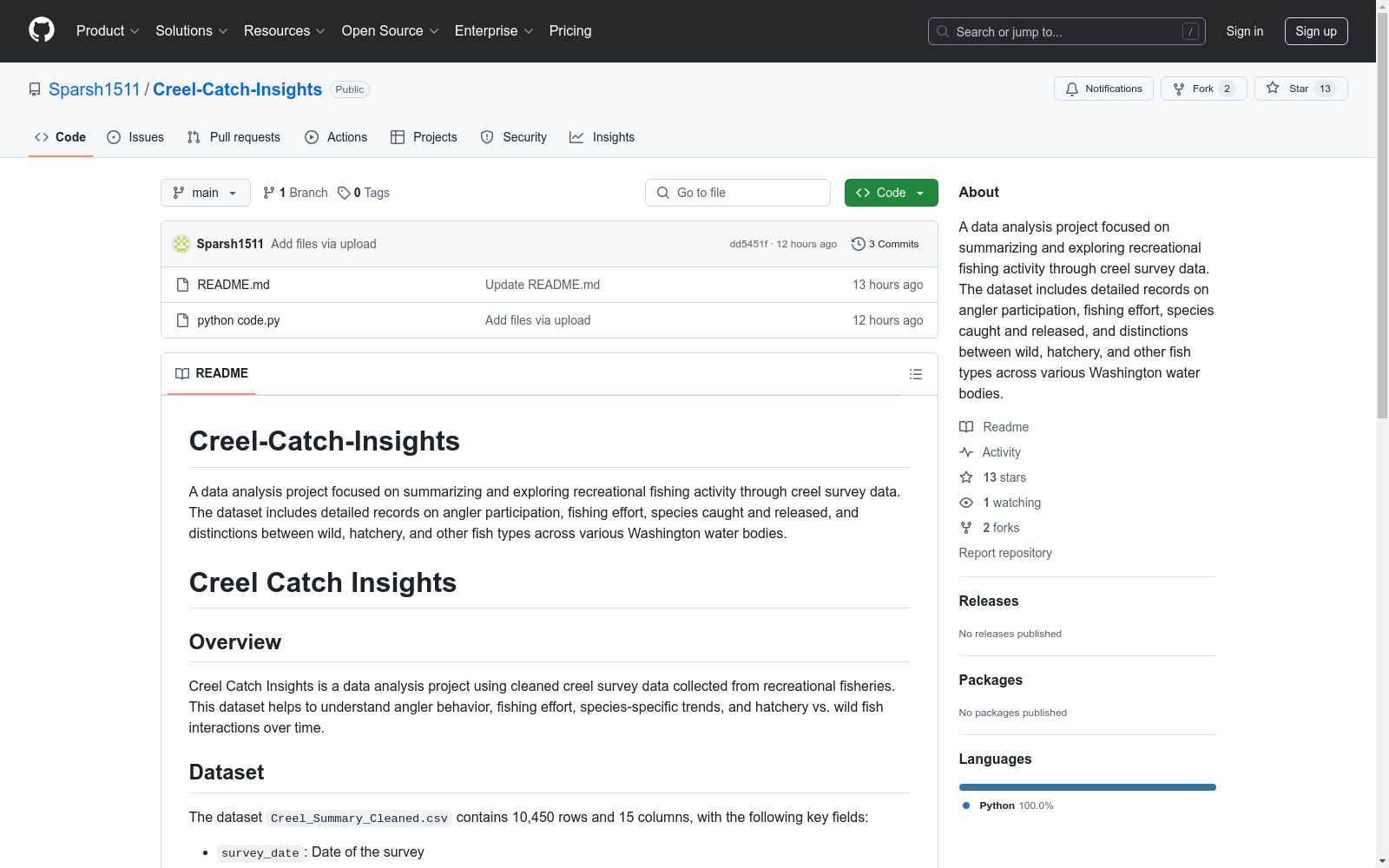
Task: Open the Enterprise dropdown menu
Action: pos(494,31)
